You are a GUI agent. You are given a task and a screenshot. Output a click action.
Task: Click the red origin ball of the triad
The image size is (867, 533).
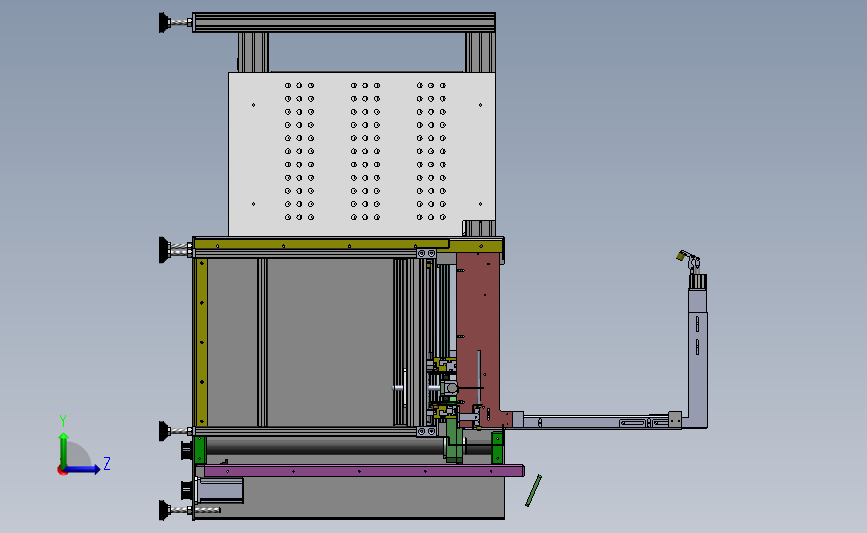(x=62, y=471)
